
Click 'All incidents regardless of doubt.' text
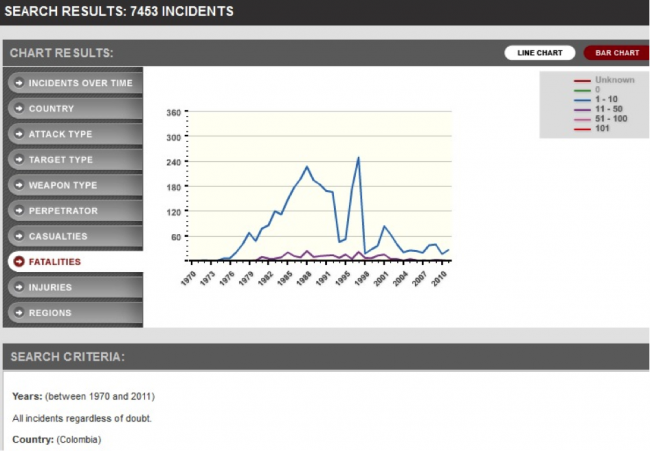click(82, 418)
